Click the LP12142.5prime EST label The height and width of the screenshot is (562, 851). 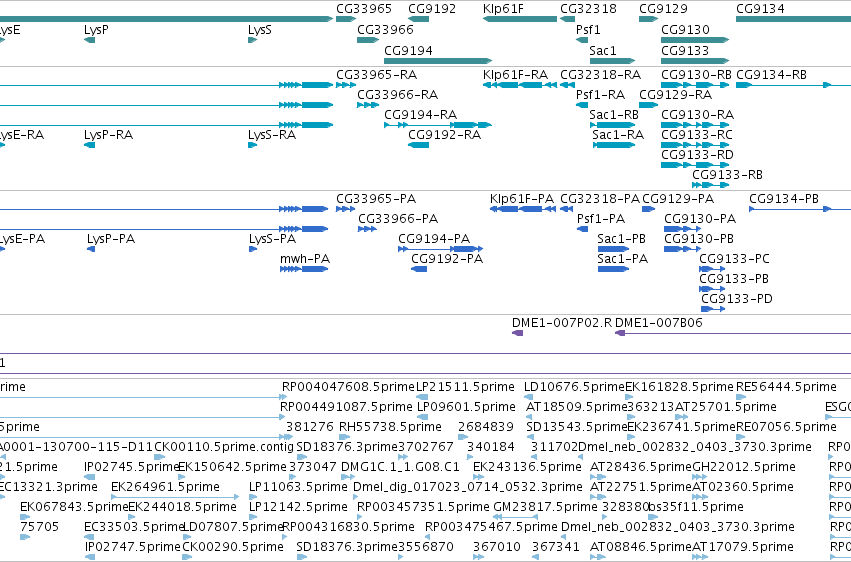click(x=298, y=507)
